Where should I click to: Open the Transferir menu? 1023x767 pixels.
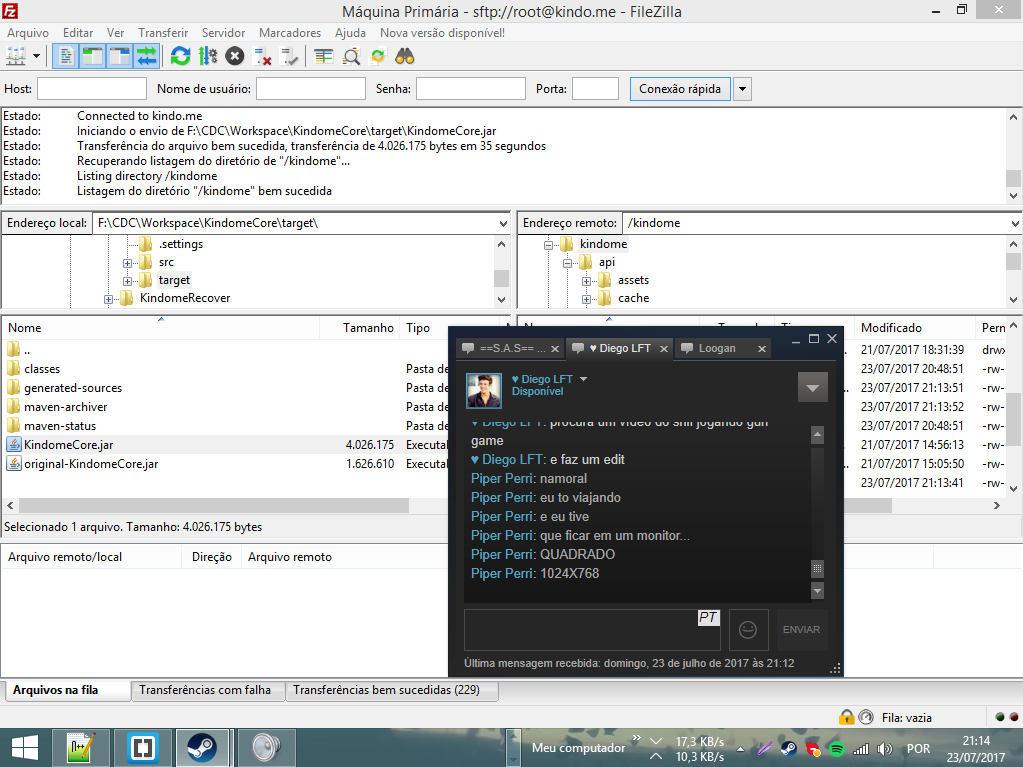tap(163, 33)
